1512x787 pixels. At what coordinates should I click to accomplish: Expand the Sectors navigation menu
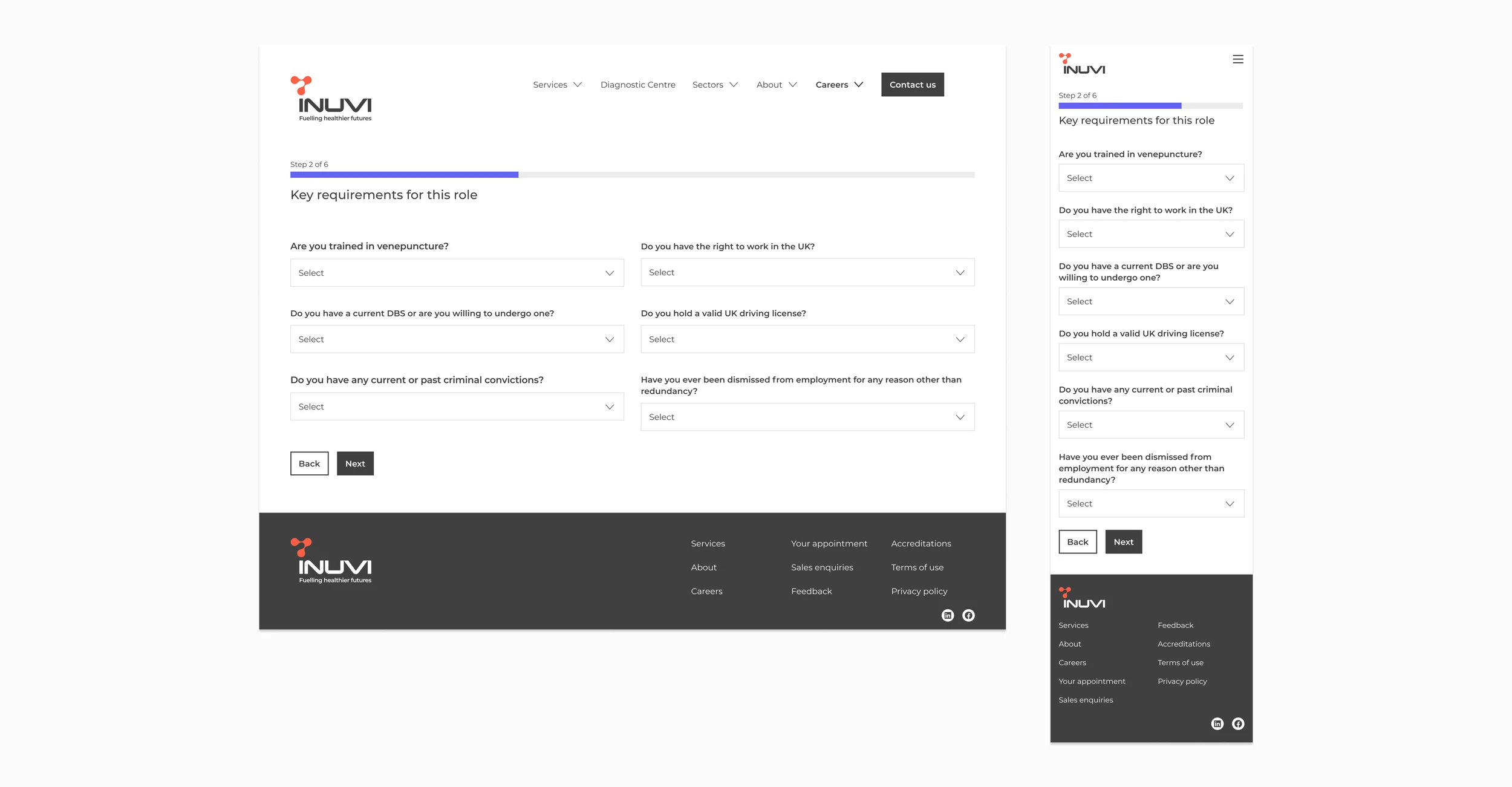(x=715, y=85)
